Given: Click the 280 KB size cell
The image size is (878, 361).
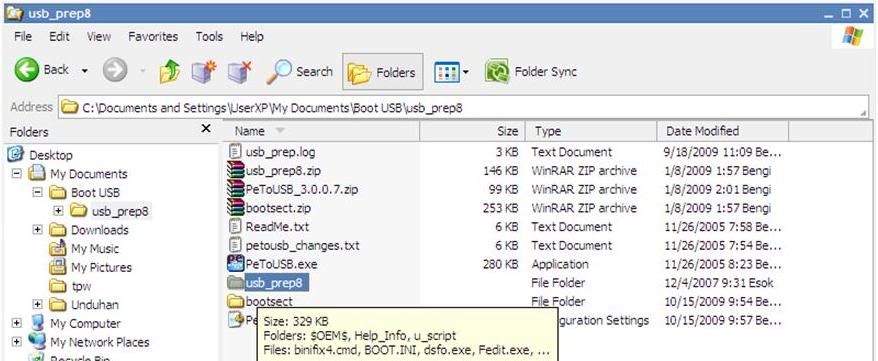Looking at the screenshot, I should 501,264.
